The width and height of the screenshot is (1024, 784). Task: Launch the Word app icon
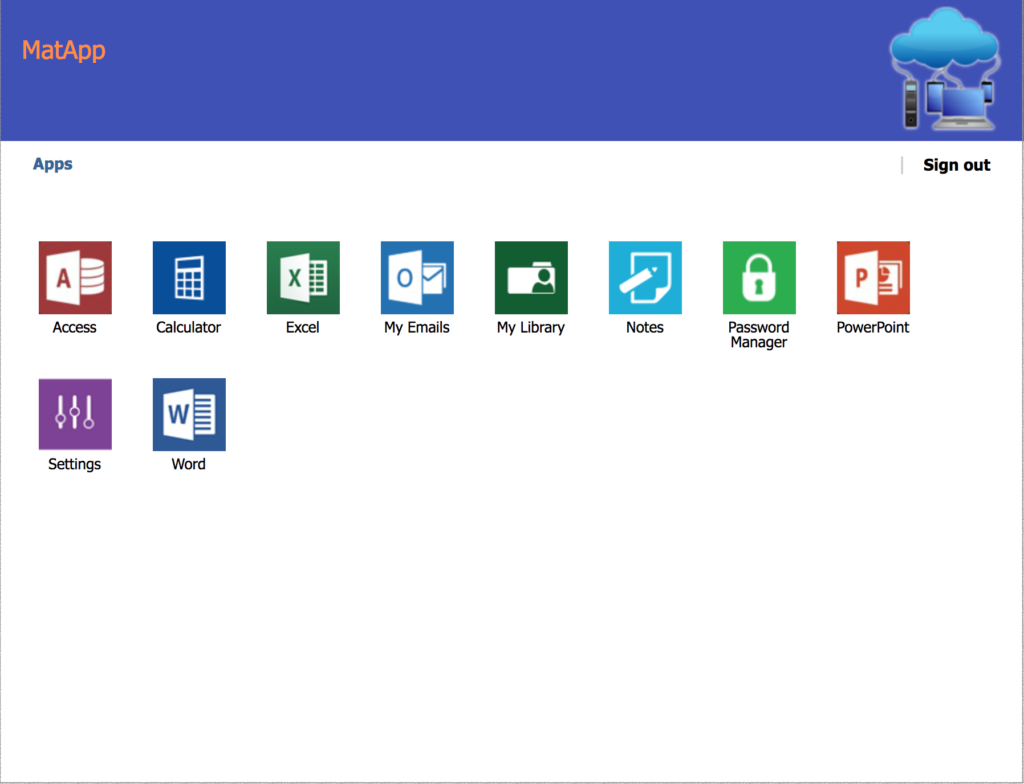click(189, 414)
